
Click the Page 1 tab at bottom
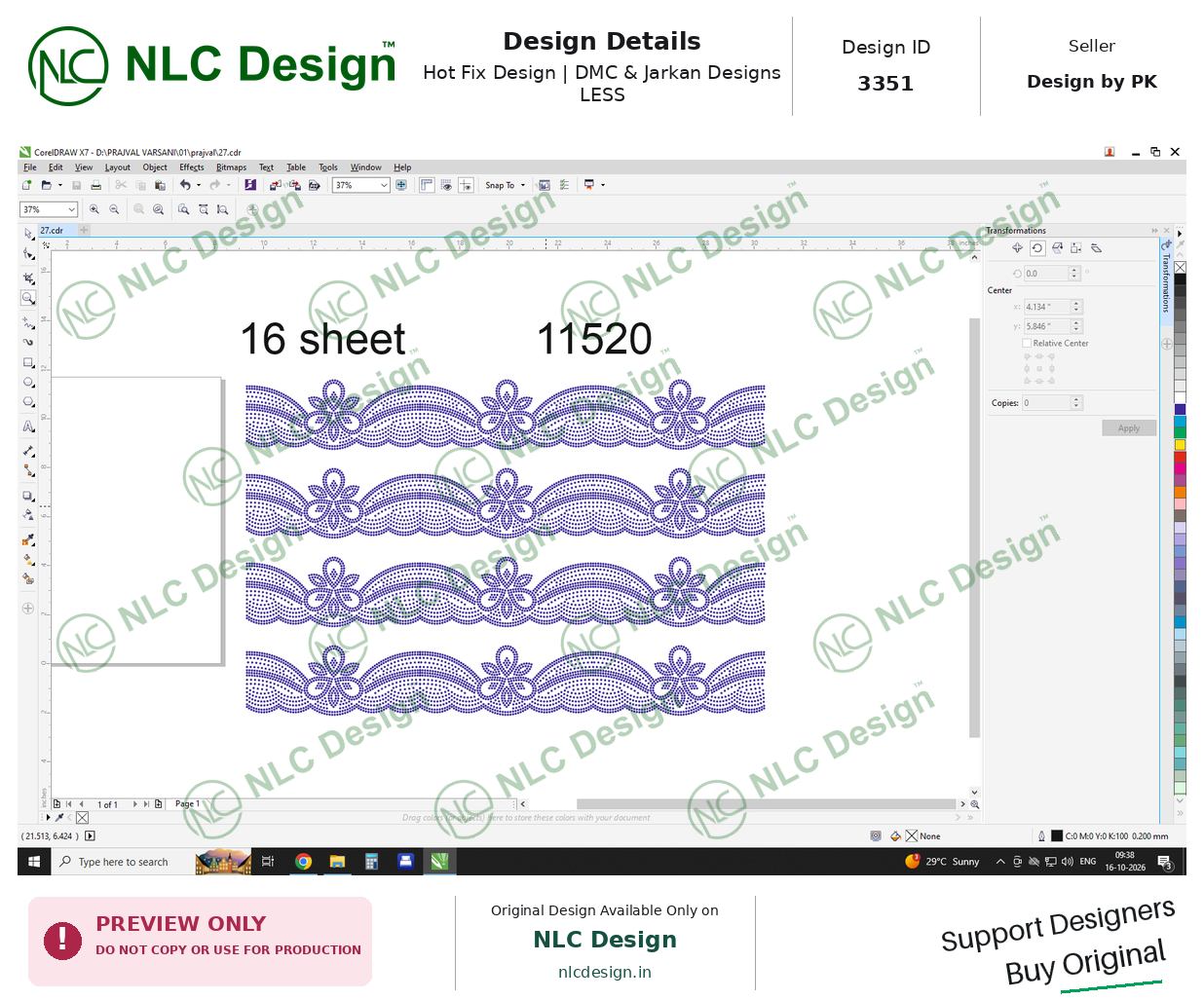187,804
